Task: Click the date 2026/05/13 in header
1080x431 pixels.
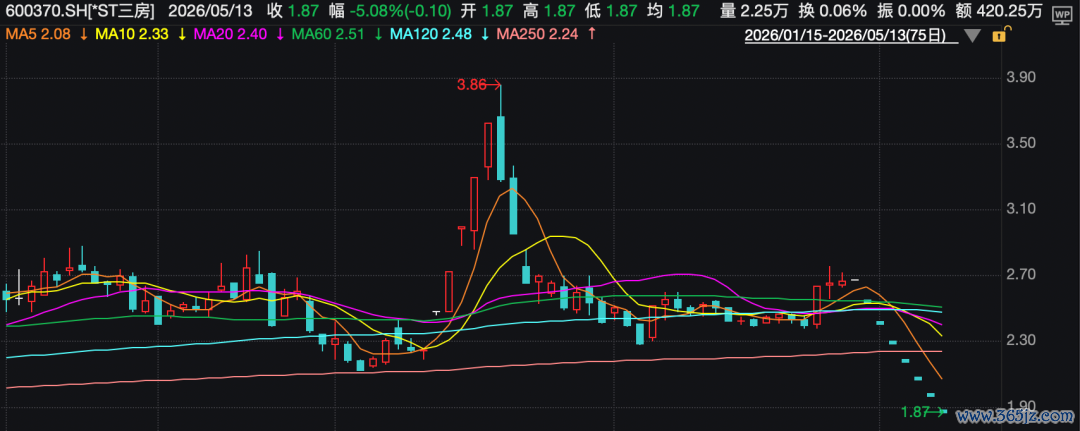Action: [x=211, y=11]
